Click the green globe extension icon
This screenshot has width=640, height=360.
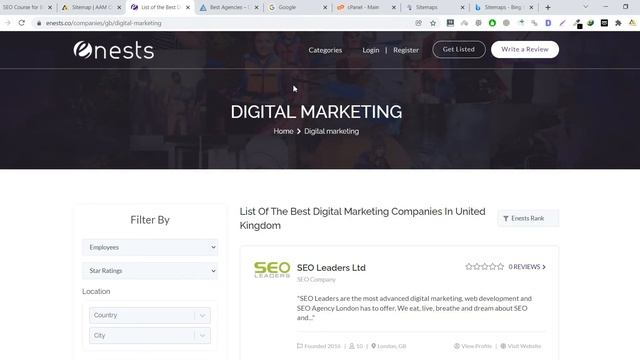point(591,23)
